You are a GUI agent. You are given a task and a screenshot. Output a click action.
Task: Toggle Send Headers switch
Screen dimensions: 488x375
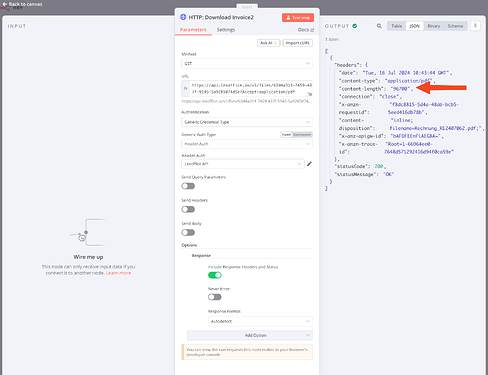[188, 209]
